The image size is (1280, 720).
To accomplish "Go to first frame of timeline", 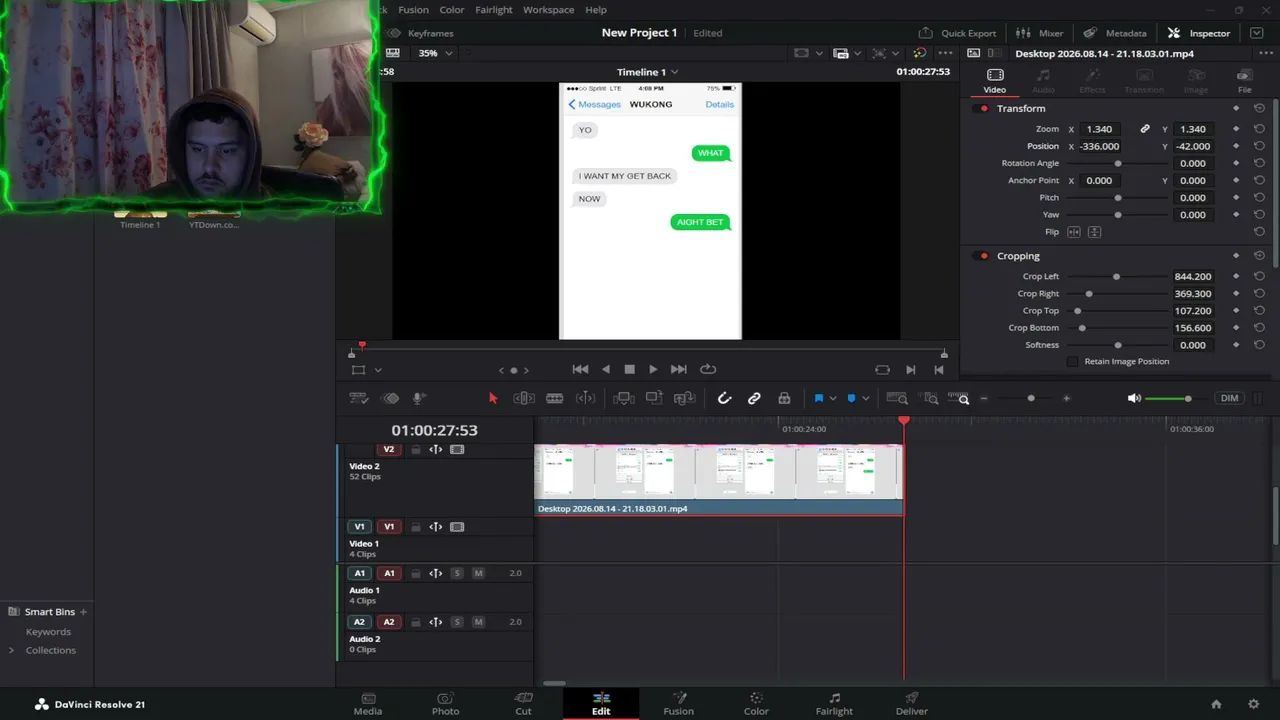I will tap(580, 369).
